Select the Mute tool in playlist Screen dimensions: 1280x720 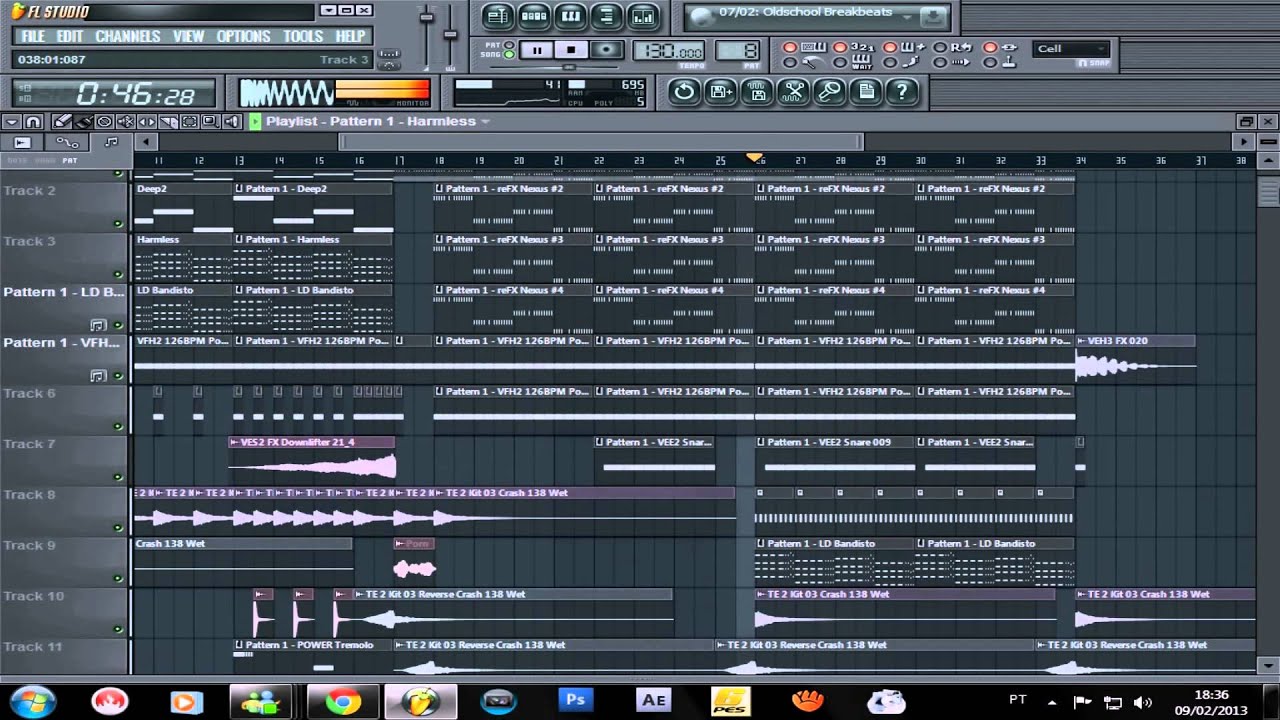[125, 121]
